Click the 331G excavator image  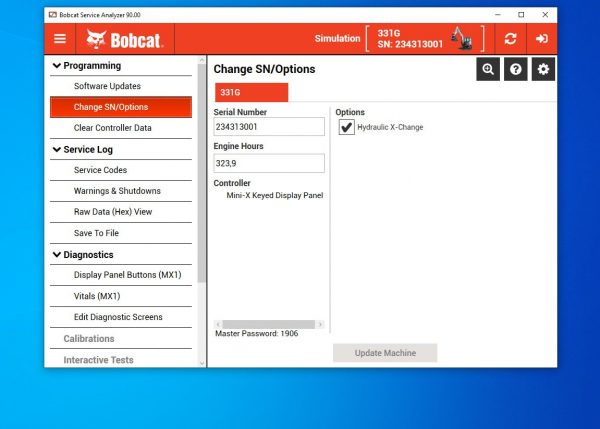pos(461,38)
